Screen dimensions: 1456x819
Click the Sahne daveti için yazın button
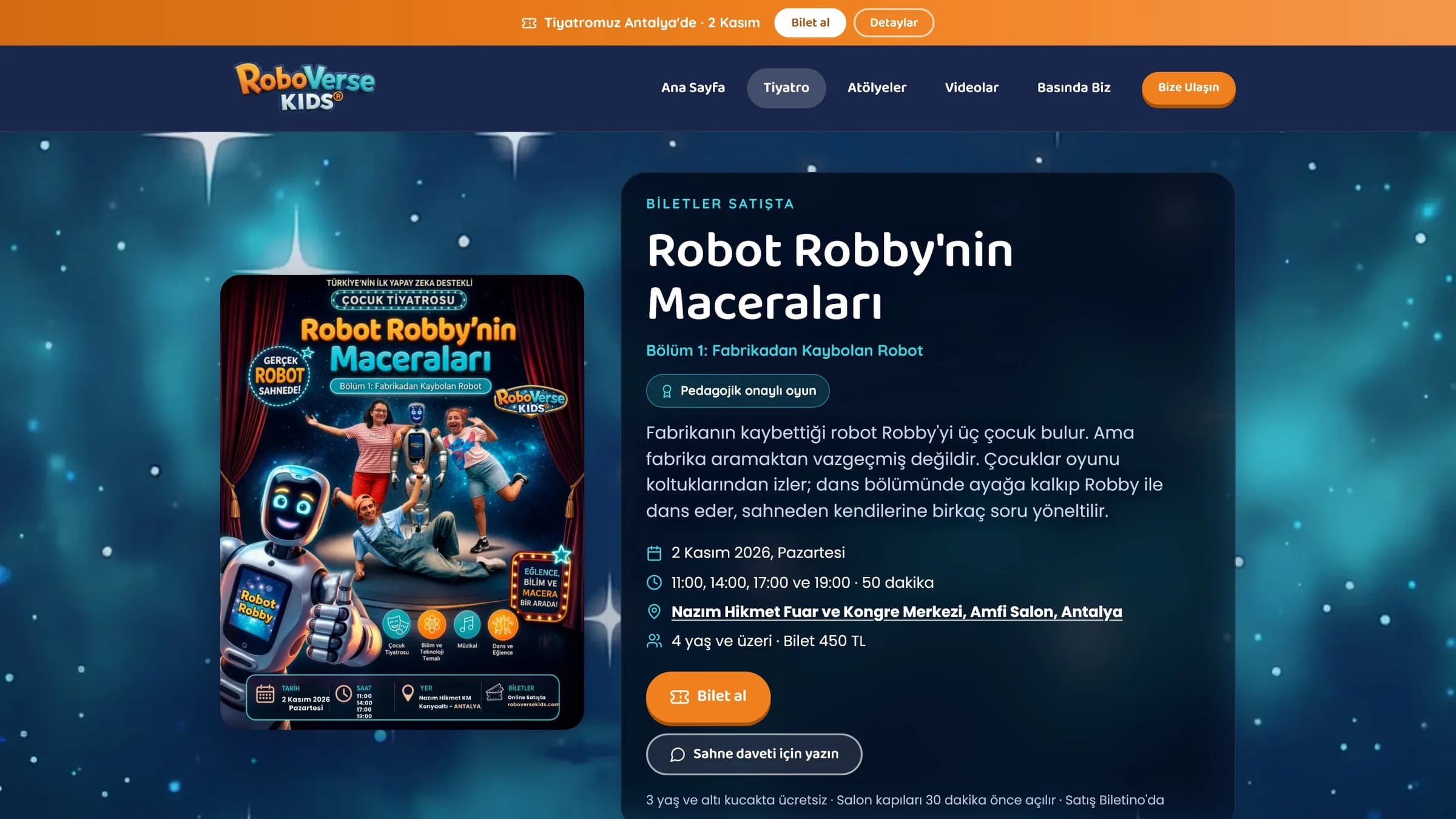[754, 754]
